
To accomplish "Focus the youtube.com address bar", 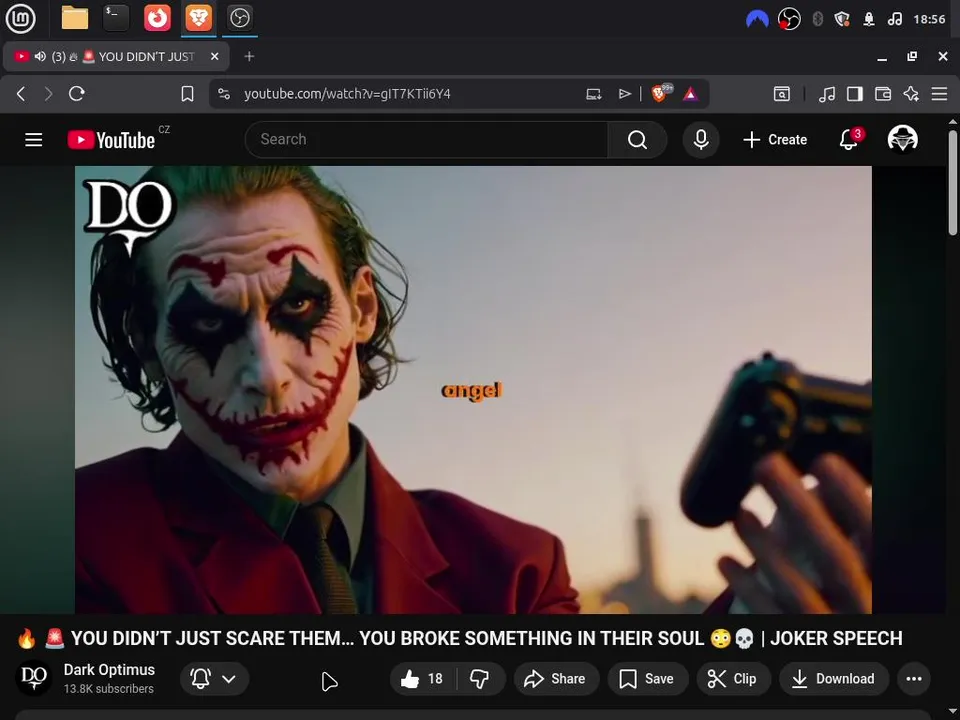I will tap(347, 94).
